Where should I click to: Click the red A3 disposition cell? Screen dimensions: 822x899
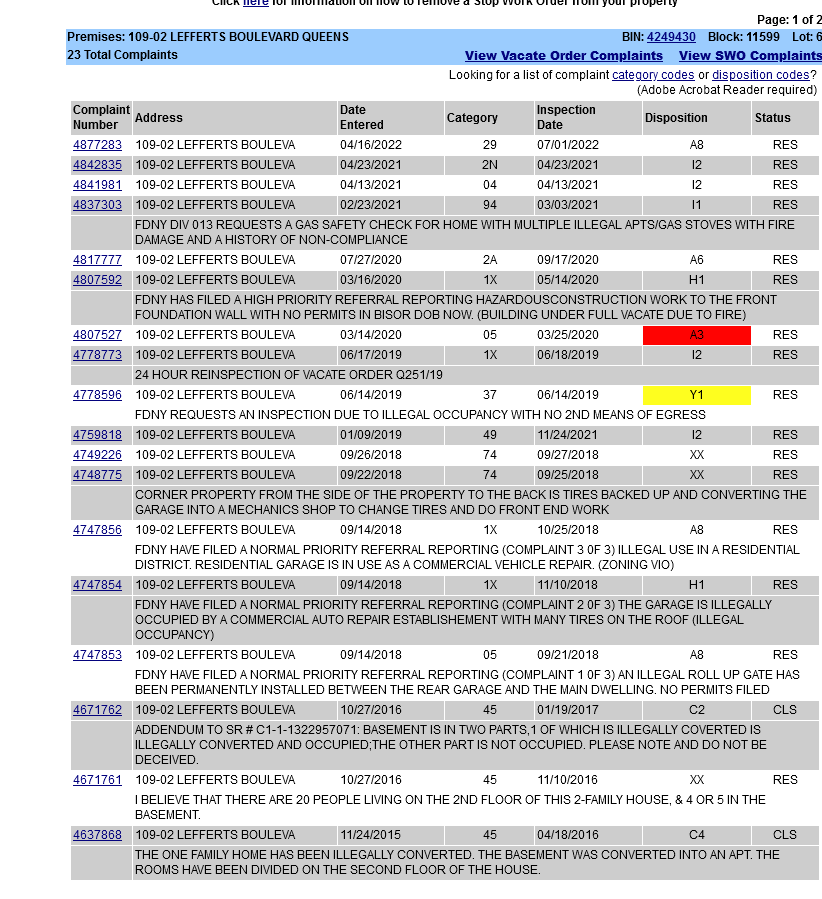pos(696,335)
